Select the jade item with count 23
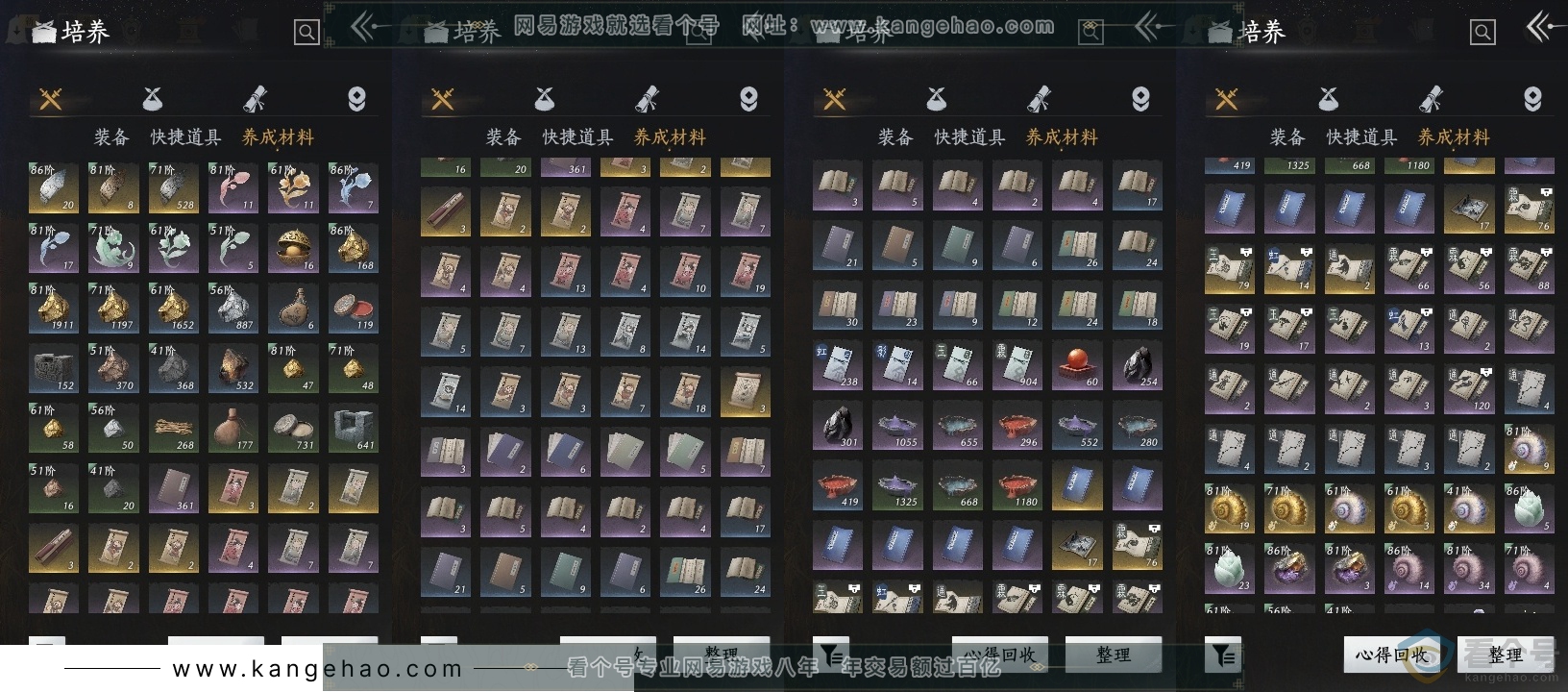Screen dimensions: 1568x692 point(1229,569)
